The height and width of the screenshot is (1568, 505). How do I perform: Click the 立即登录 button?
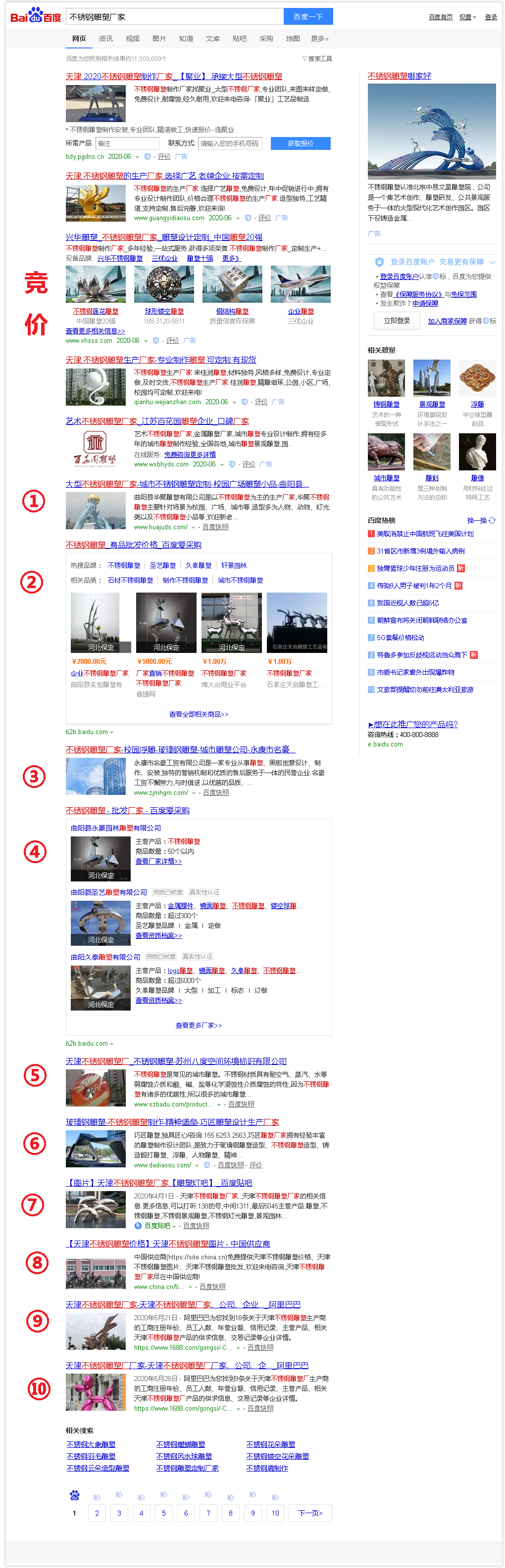397,321
